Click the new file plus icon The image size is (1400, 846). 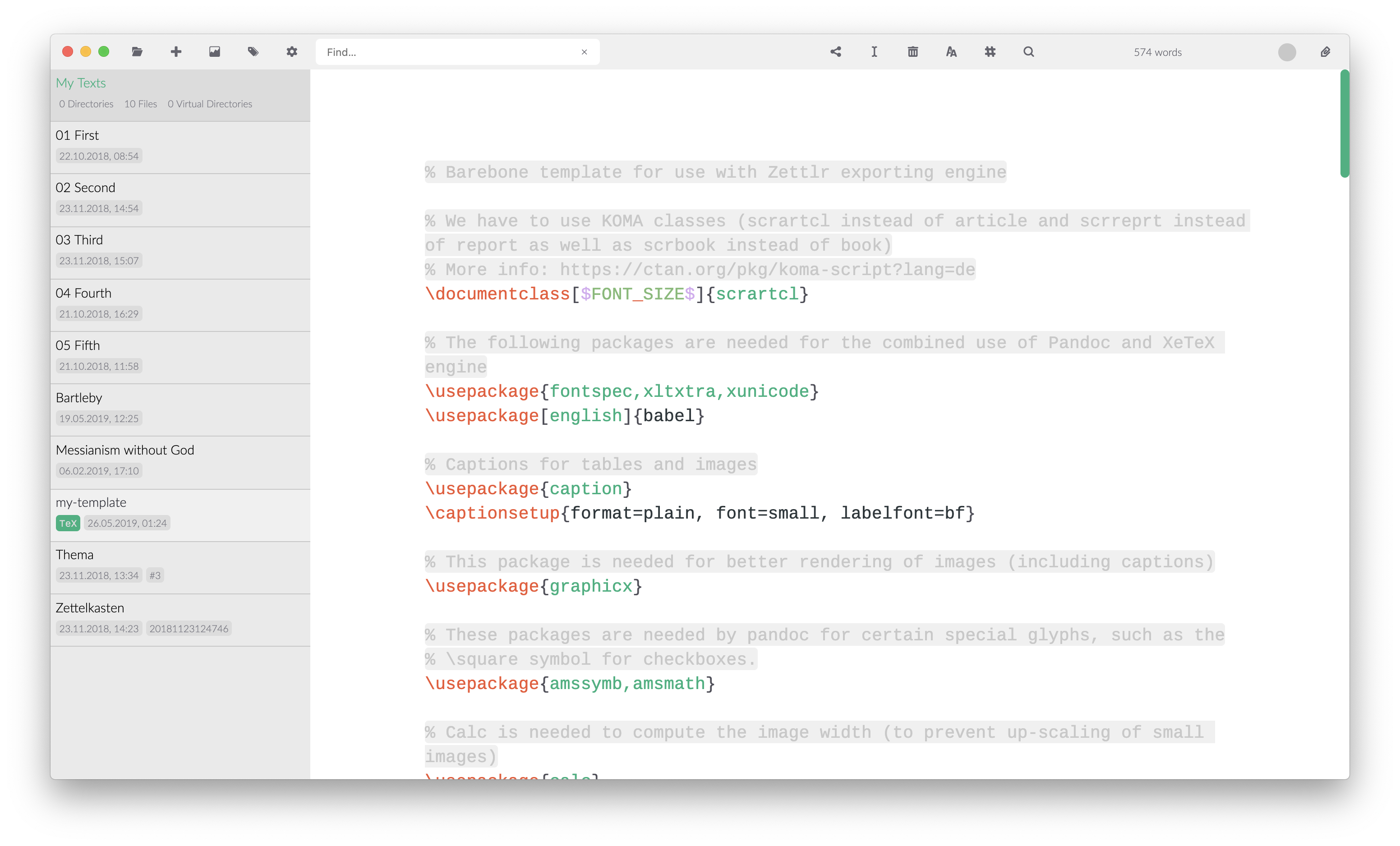[x=175, y=51]
